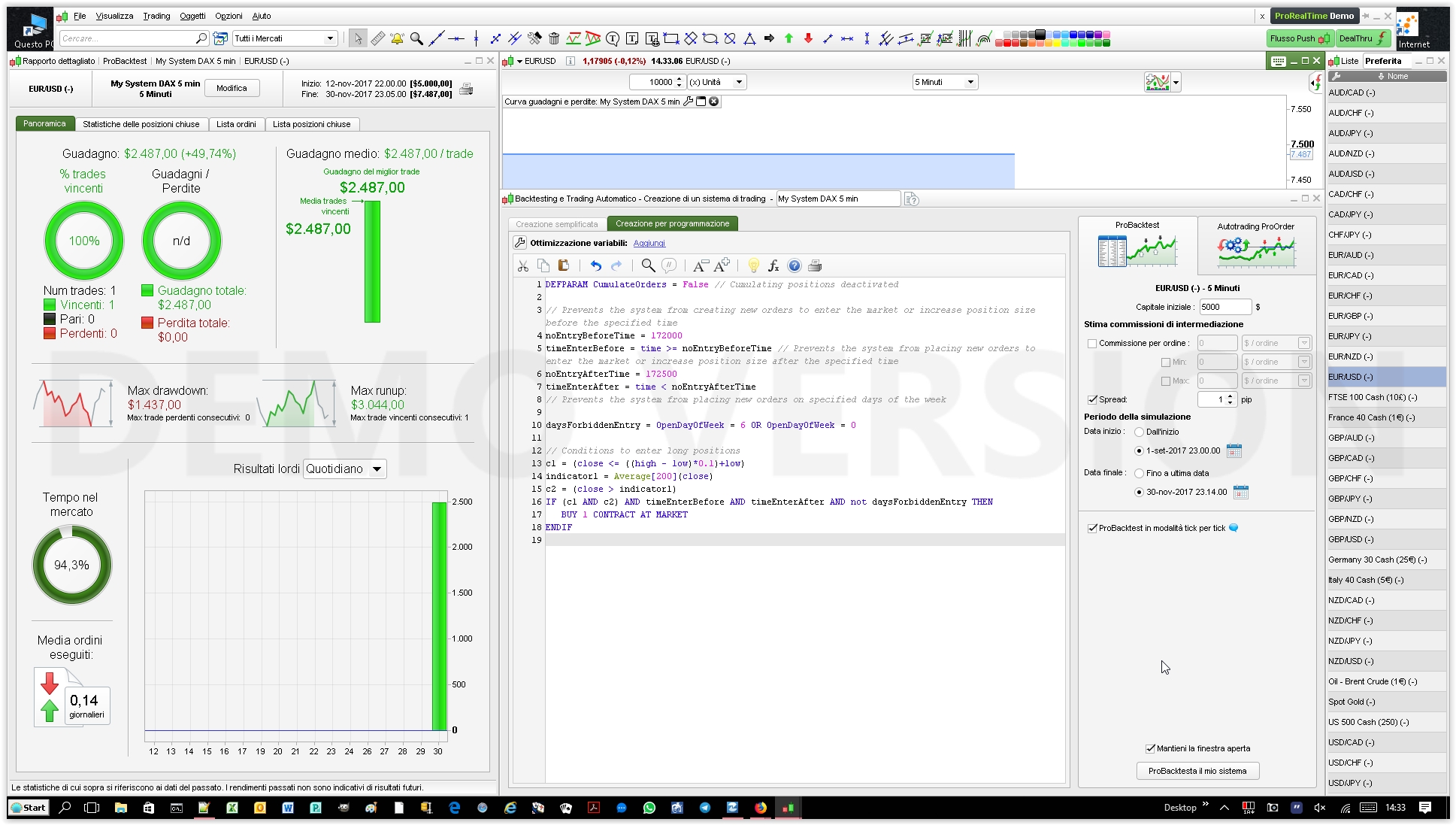Open the fx function library icon
1456x825 pixels.
coord(773,265)
